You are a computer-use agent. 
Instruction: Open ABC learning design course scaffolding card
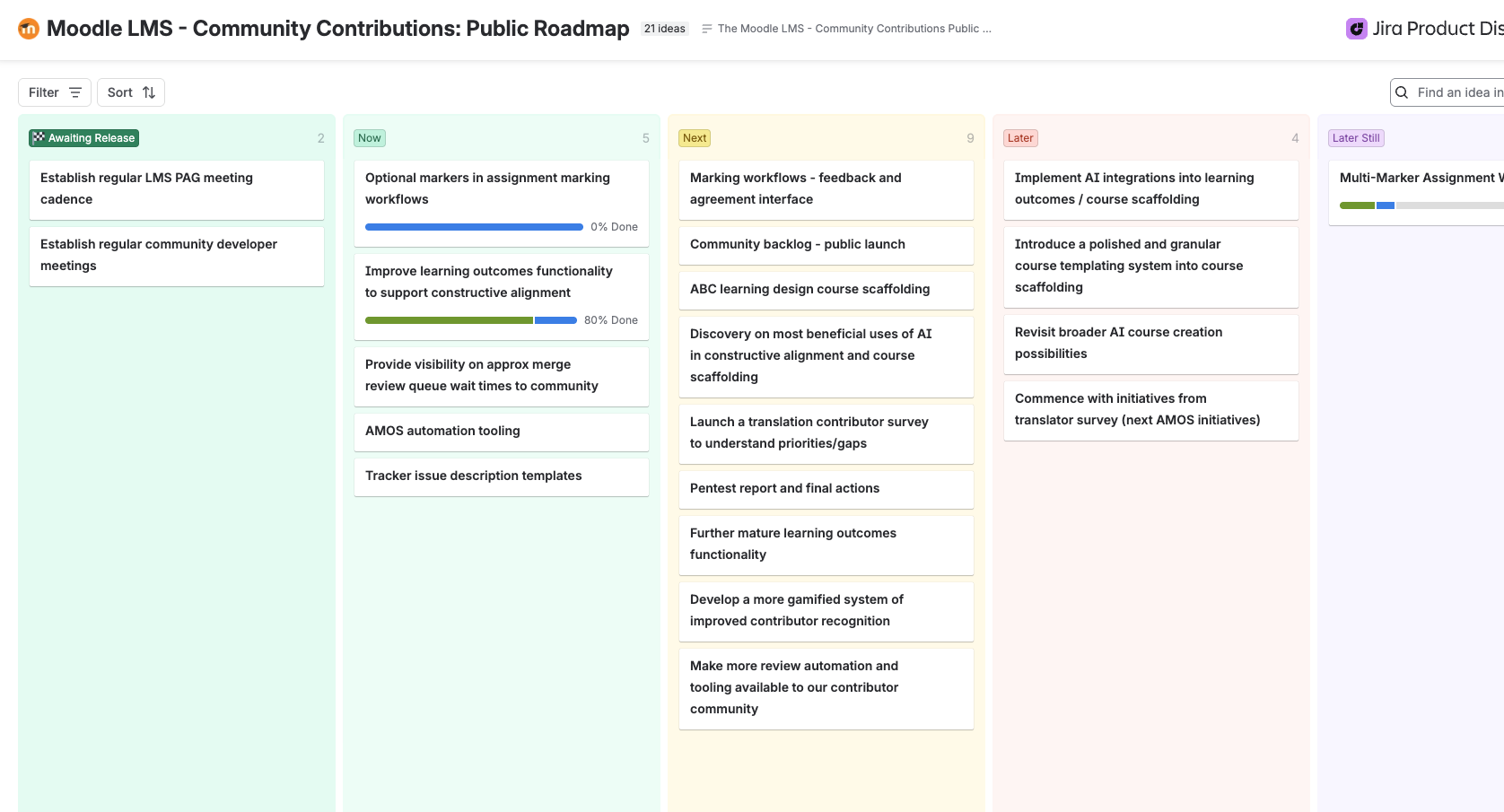pos(826,290)
